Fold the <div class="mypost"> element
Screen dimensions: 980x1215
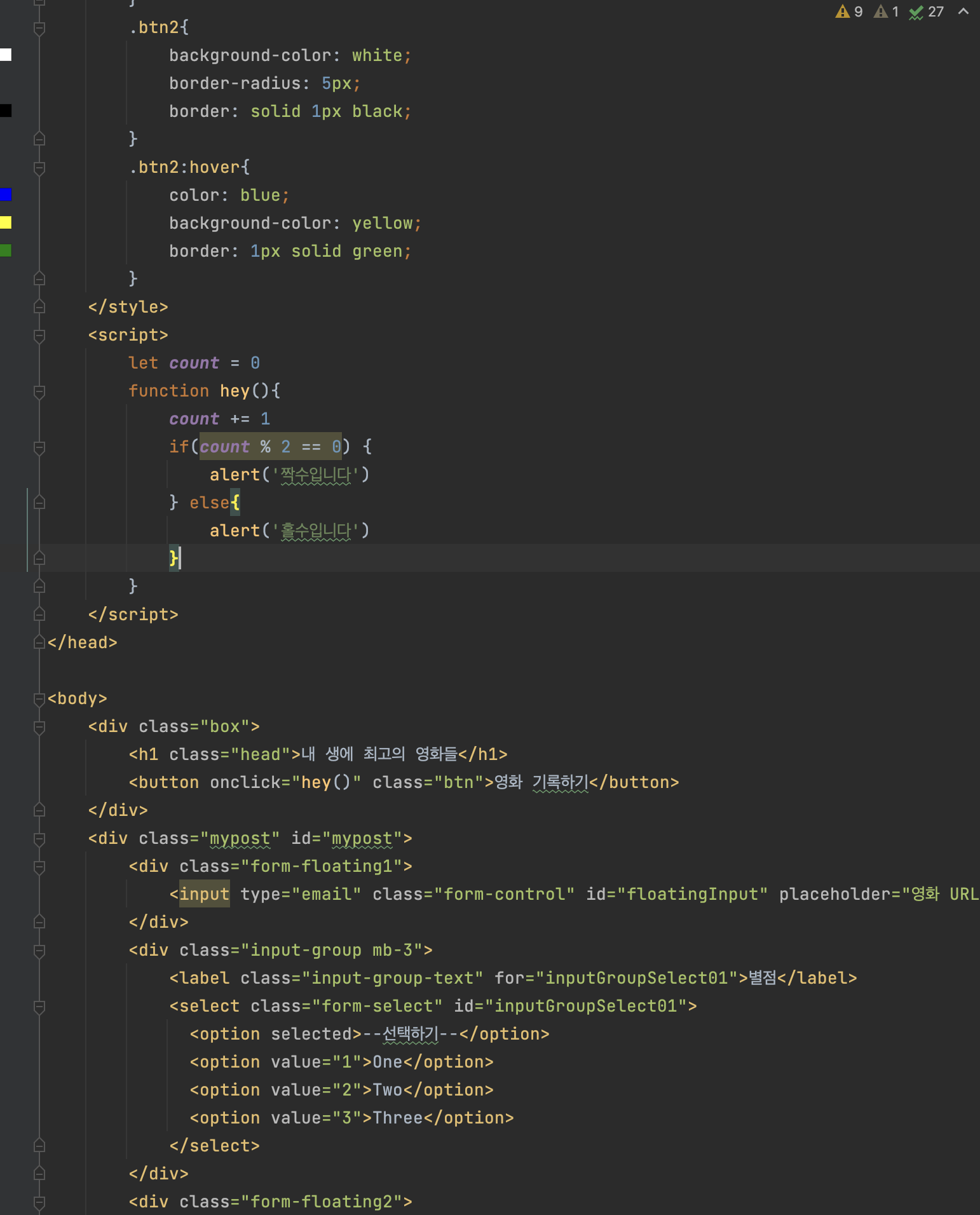click(39, 839)
